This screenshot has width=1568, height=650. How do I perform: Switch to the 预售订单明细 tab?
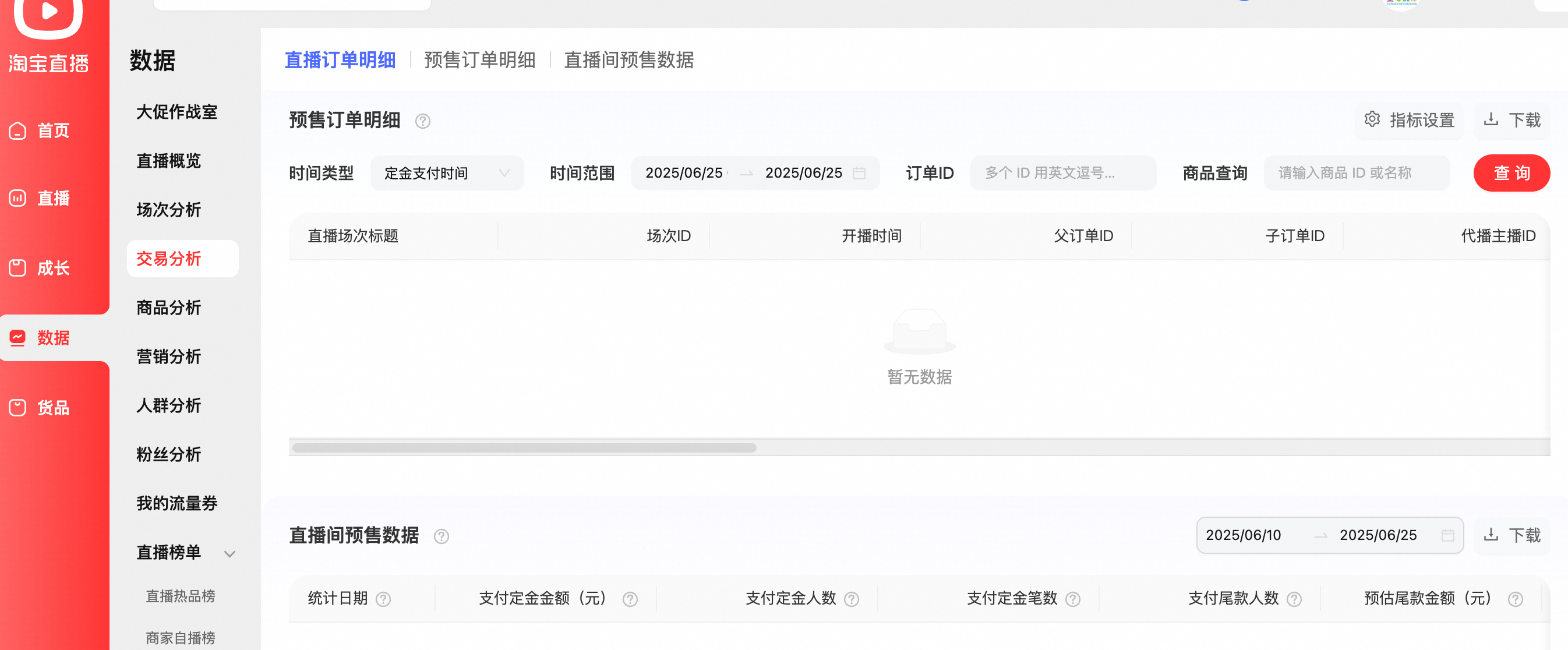479,59
